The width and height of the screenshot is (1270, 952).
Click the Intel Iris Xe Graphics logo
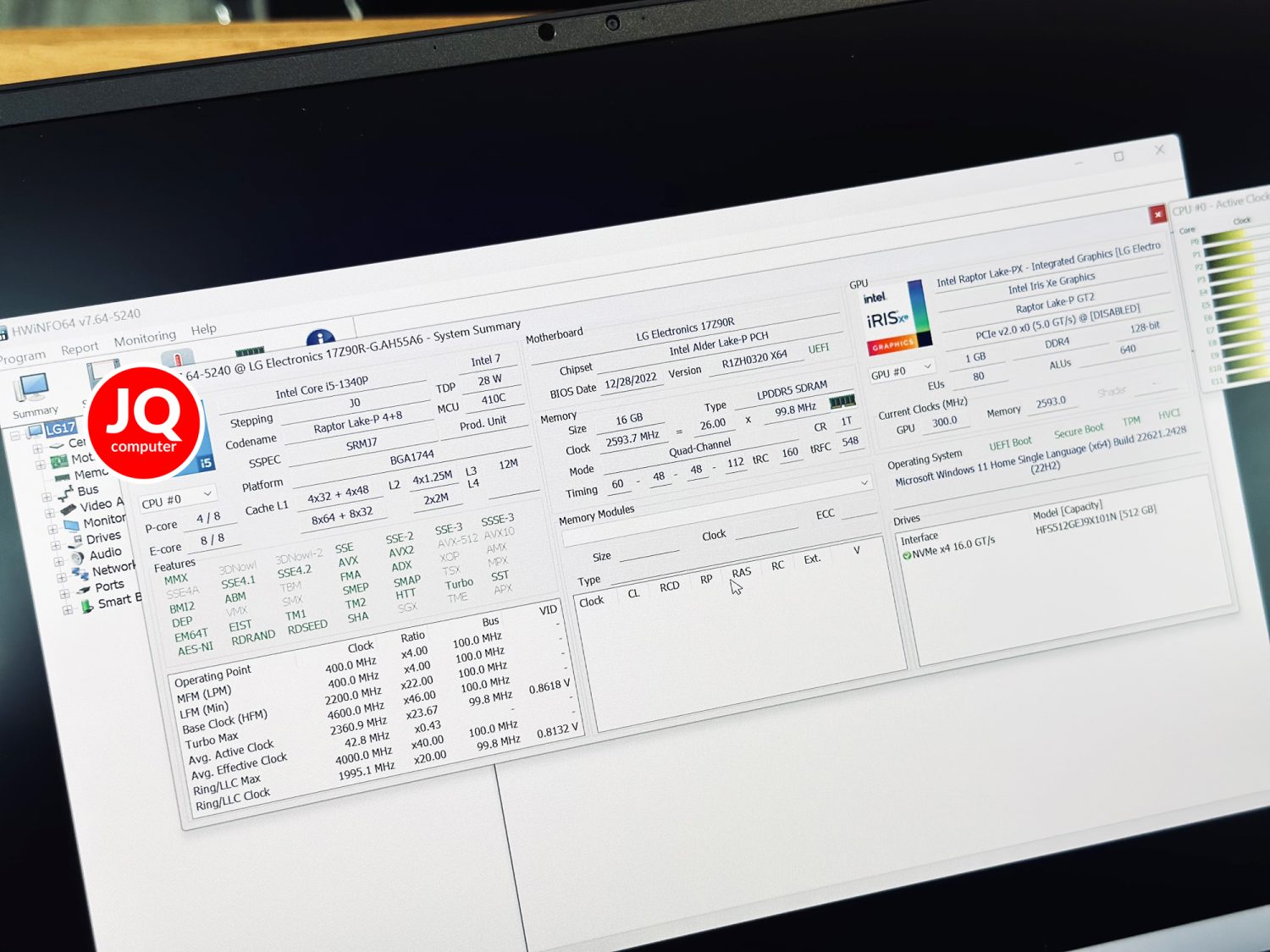click(897, 318)
